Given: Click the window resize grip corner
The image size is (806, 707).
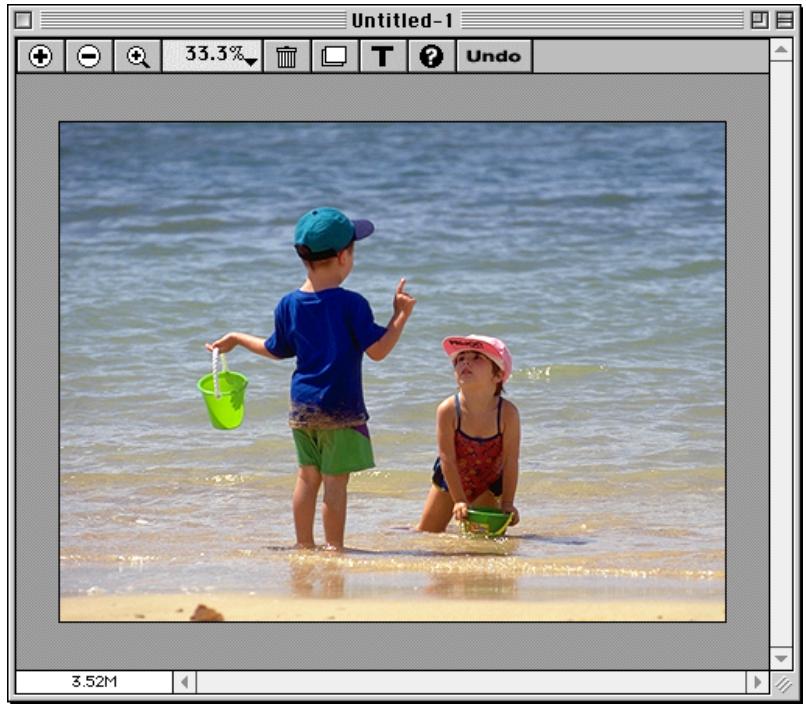Looking at the screenshot, I should [783, 683].
